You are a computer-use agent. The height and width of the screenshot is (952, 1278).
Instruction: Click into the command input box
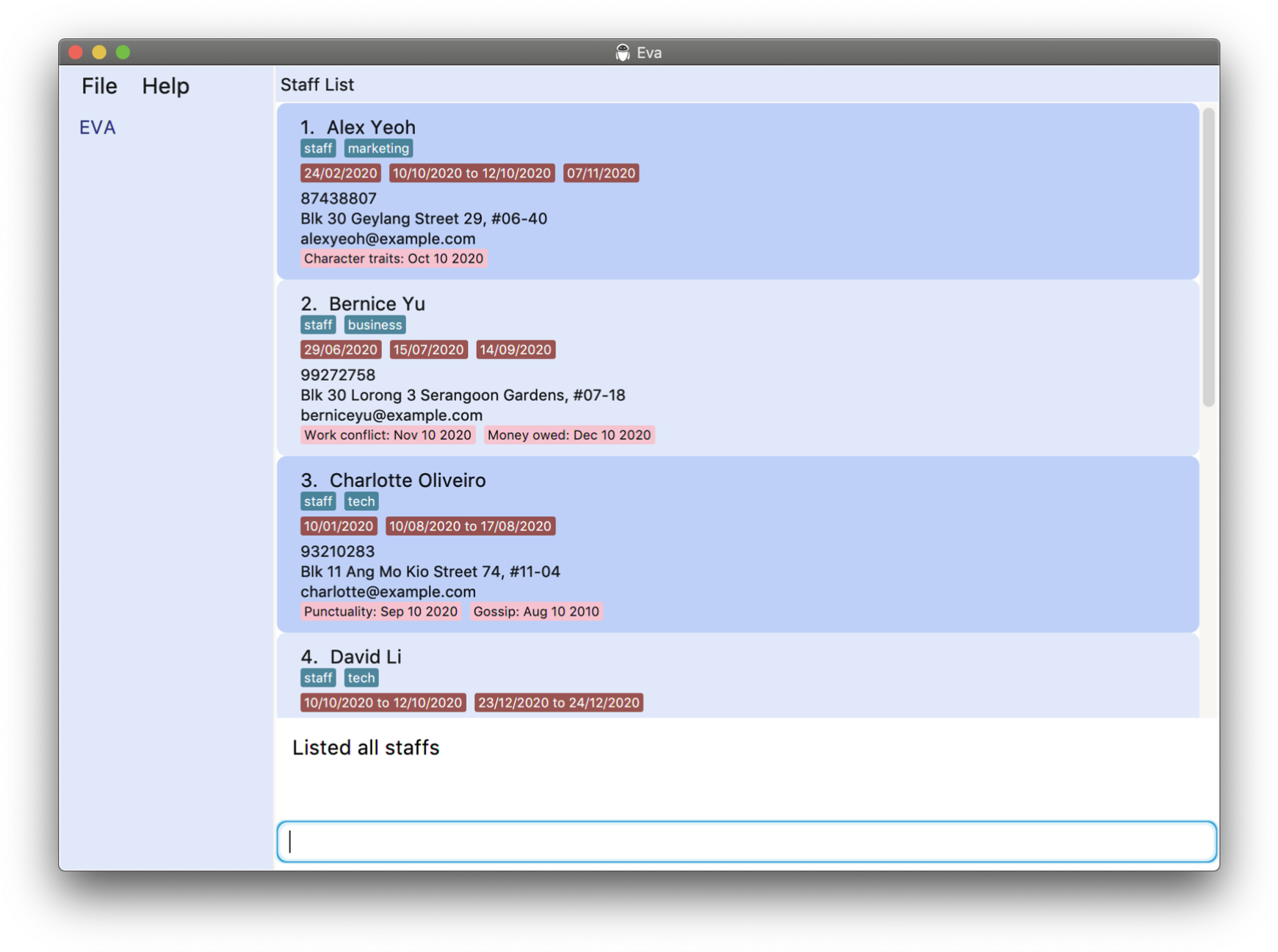pos(746,841)
